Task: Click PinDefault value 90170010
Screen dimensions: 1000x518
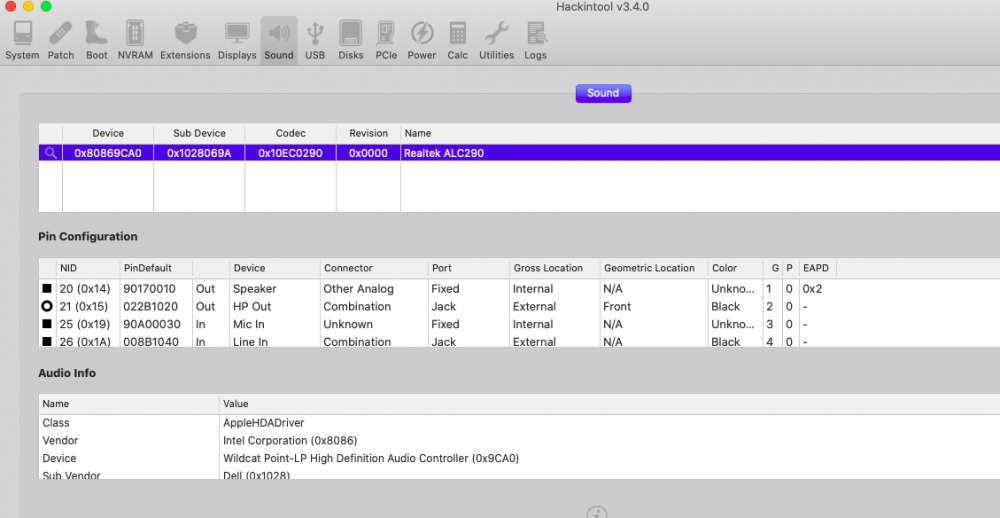Action: pos(149,289)
